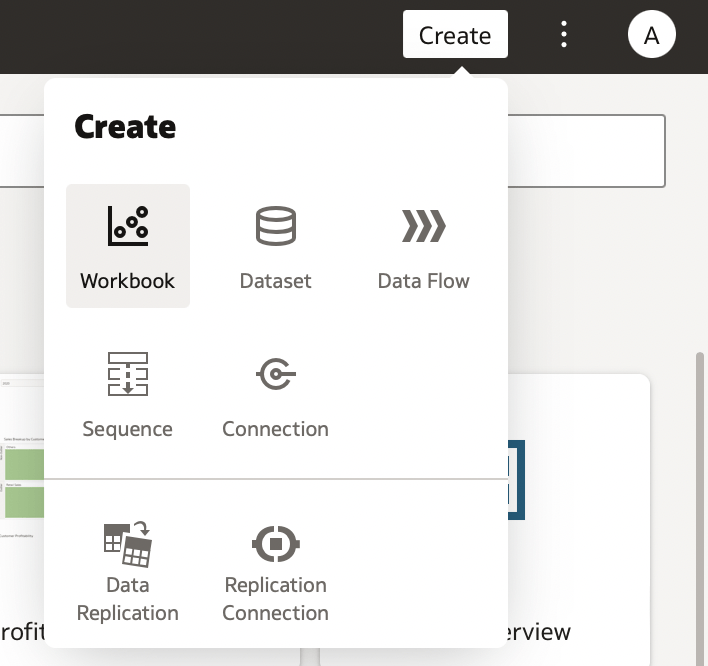Image resolution: width=708 pixels, height=666 pixels.
Task: Click the Sequence icon
Action: click(x=127, y=374)
